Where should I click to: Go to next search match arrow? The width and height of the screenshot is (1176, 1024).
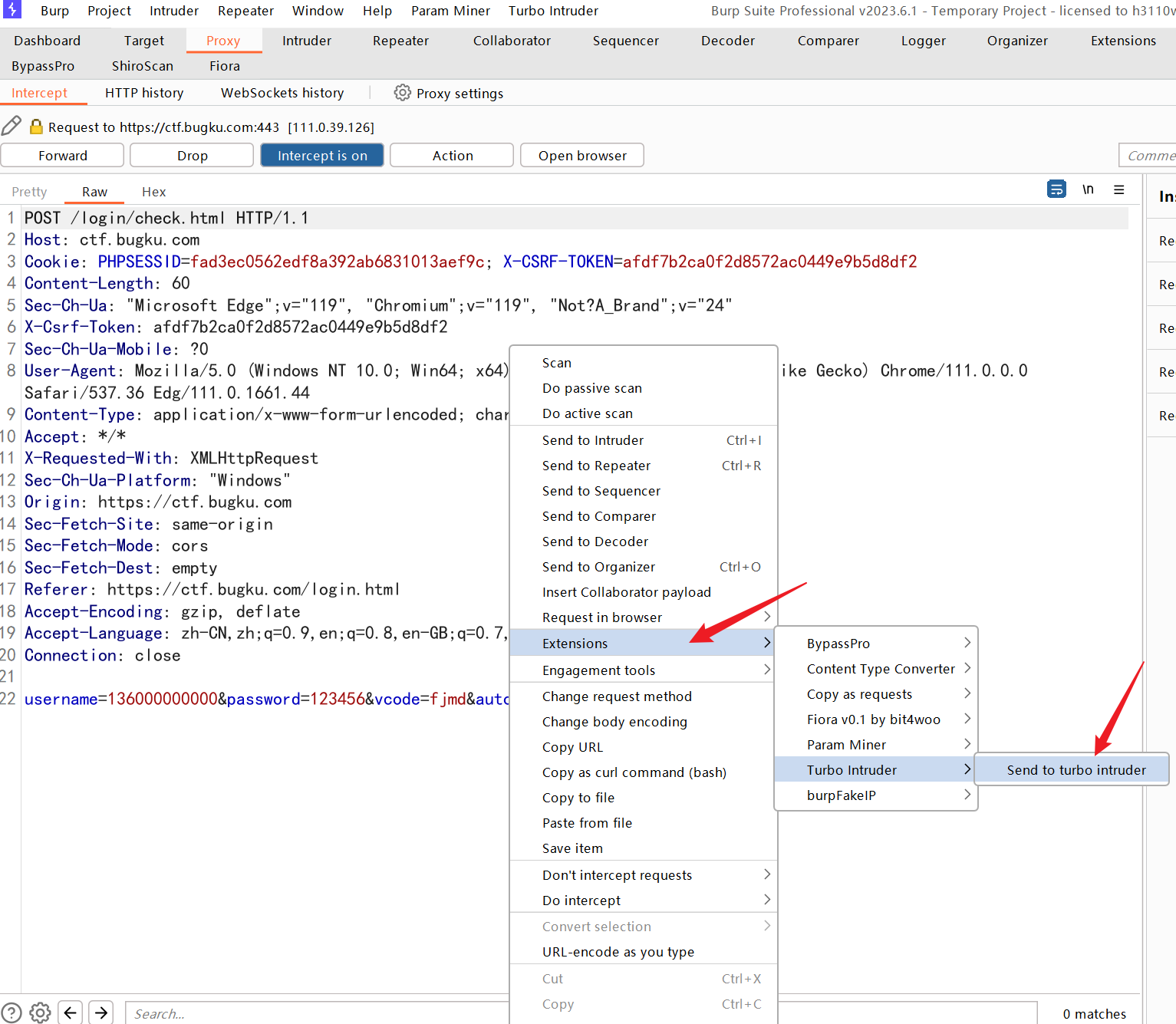click(101, 1012)
